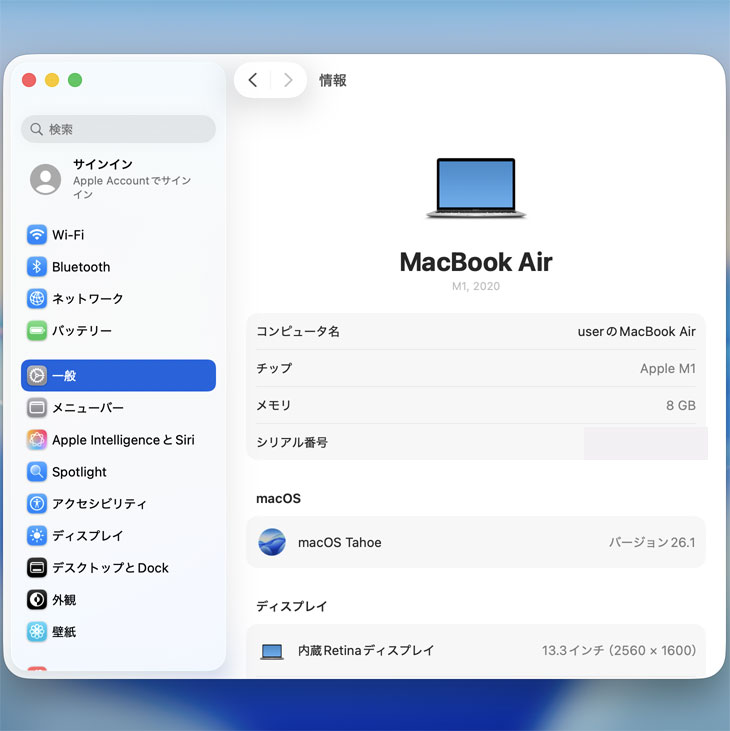Open Apple Intelligence と Siri icon
The width and height of the screenshot is (730, 731).
(x=37, y=440)
